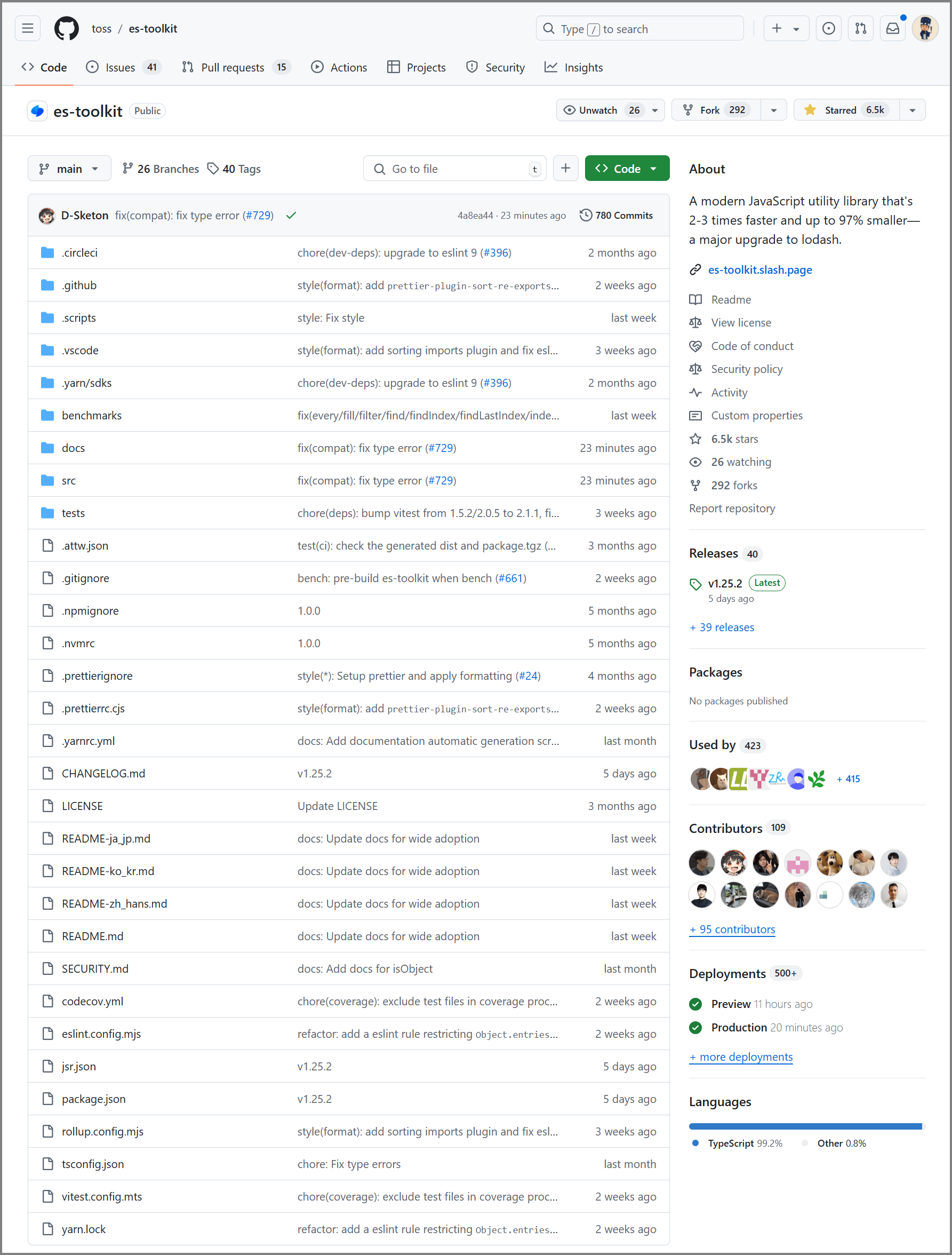Expand the Fork options dropdown arrow

773,110
